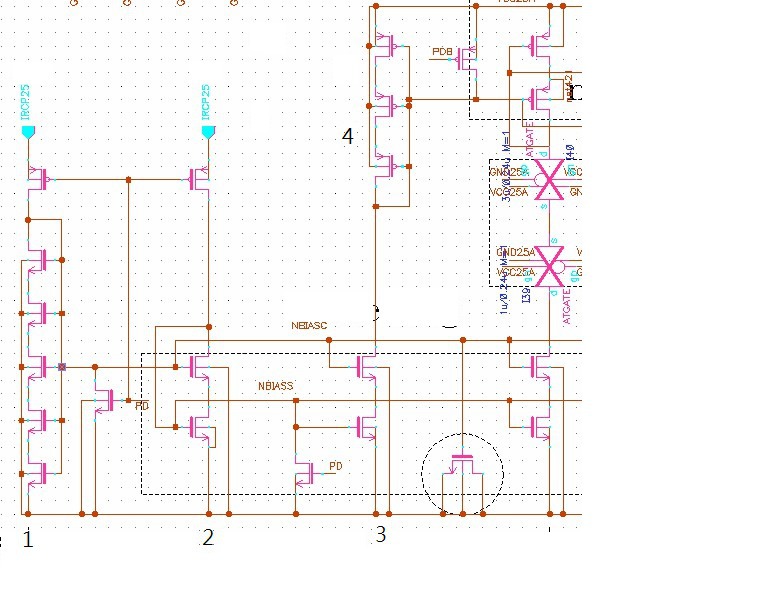The width and height of the screenshot is (768, 614).
Task: Select the PDB label text
Action: click(x=442, y=51)
